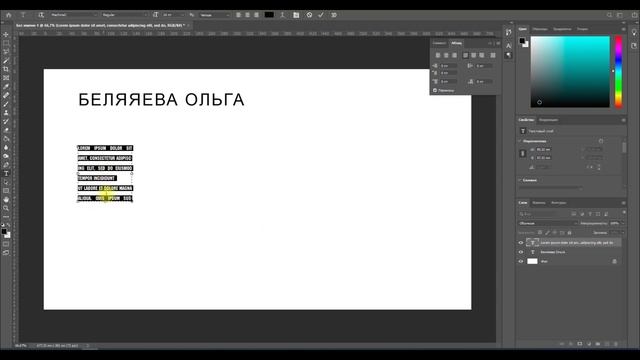Open the font size dropdown

(173, 15)
